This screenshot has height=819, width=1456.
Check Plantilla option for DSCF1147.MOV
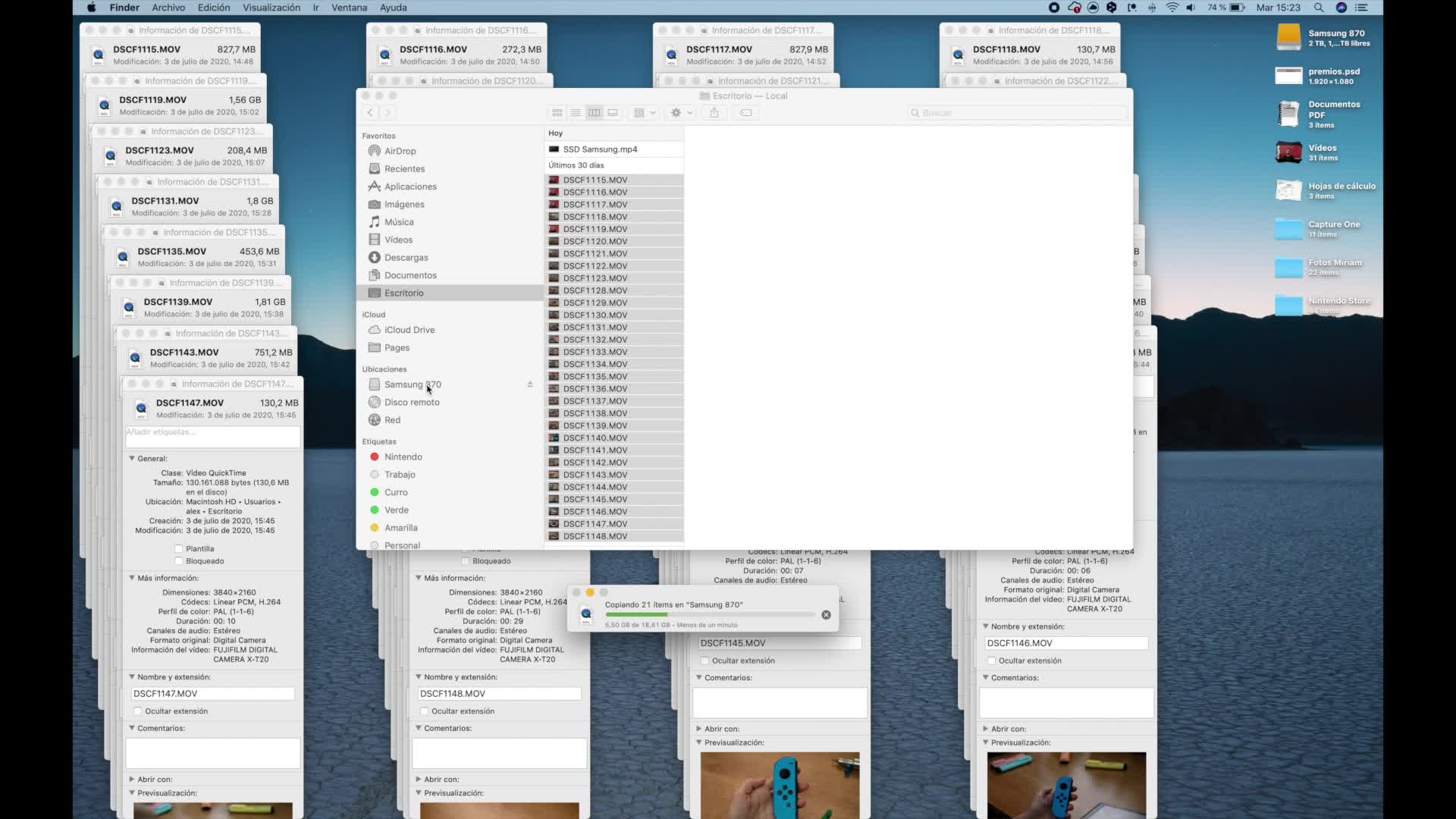(x=179, y=549)
